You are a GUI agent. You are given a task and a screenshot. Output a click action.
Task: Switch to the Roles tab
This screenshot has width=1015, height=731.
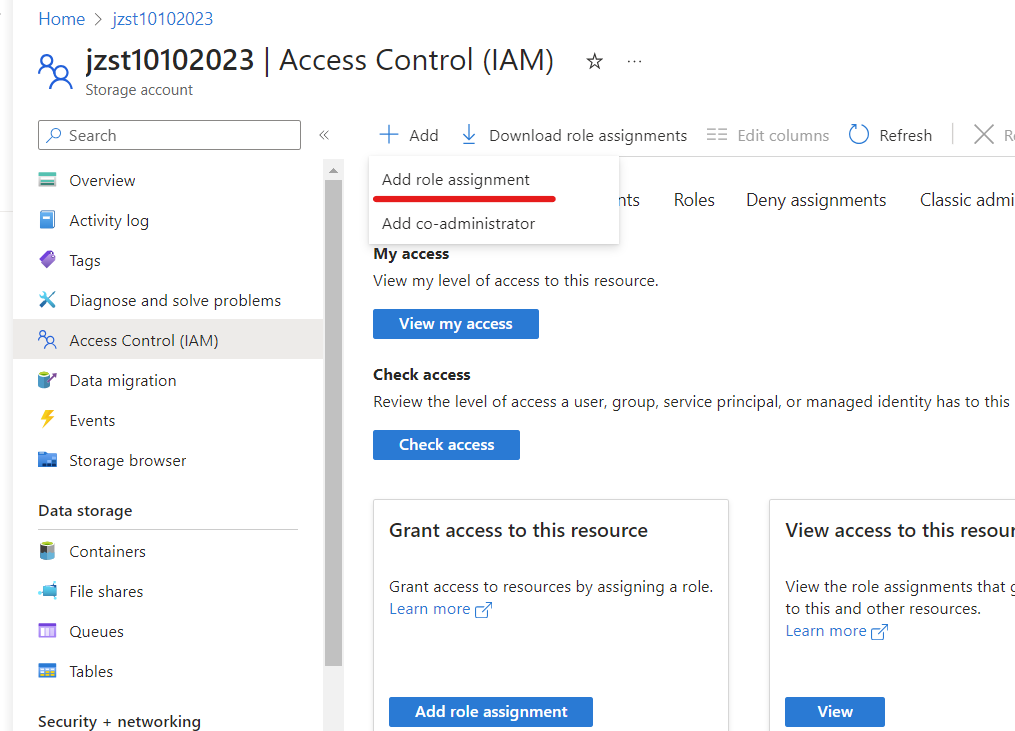click(x=694, y=200)
